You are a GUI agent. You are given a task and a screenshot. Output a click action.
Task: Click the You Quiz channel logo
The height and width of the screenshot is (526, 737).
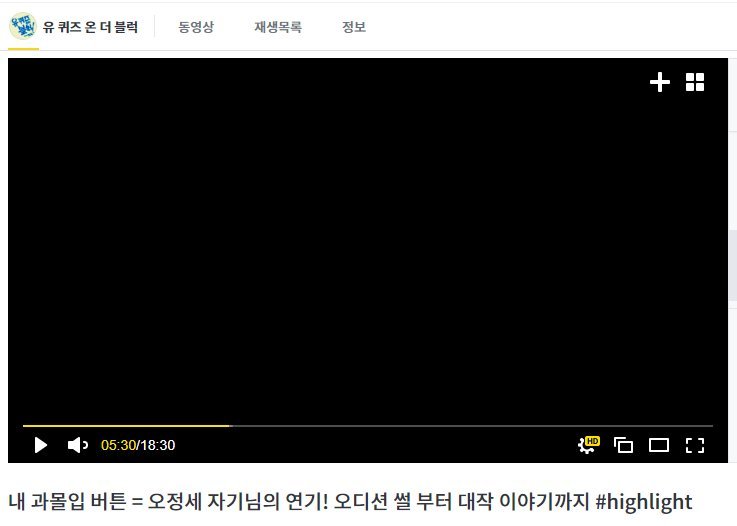(x=22, y=27)
